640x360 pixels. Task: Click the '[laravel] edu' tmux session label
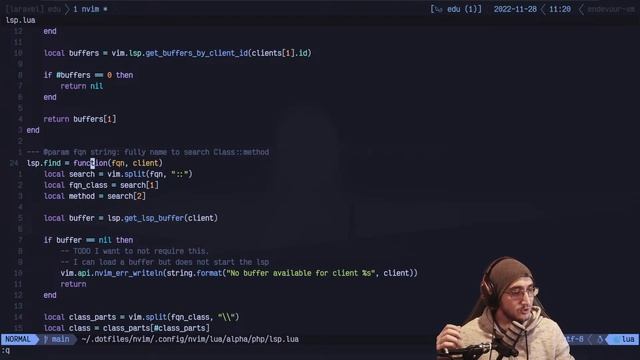[33, 9]
